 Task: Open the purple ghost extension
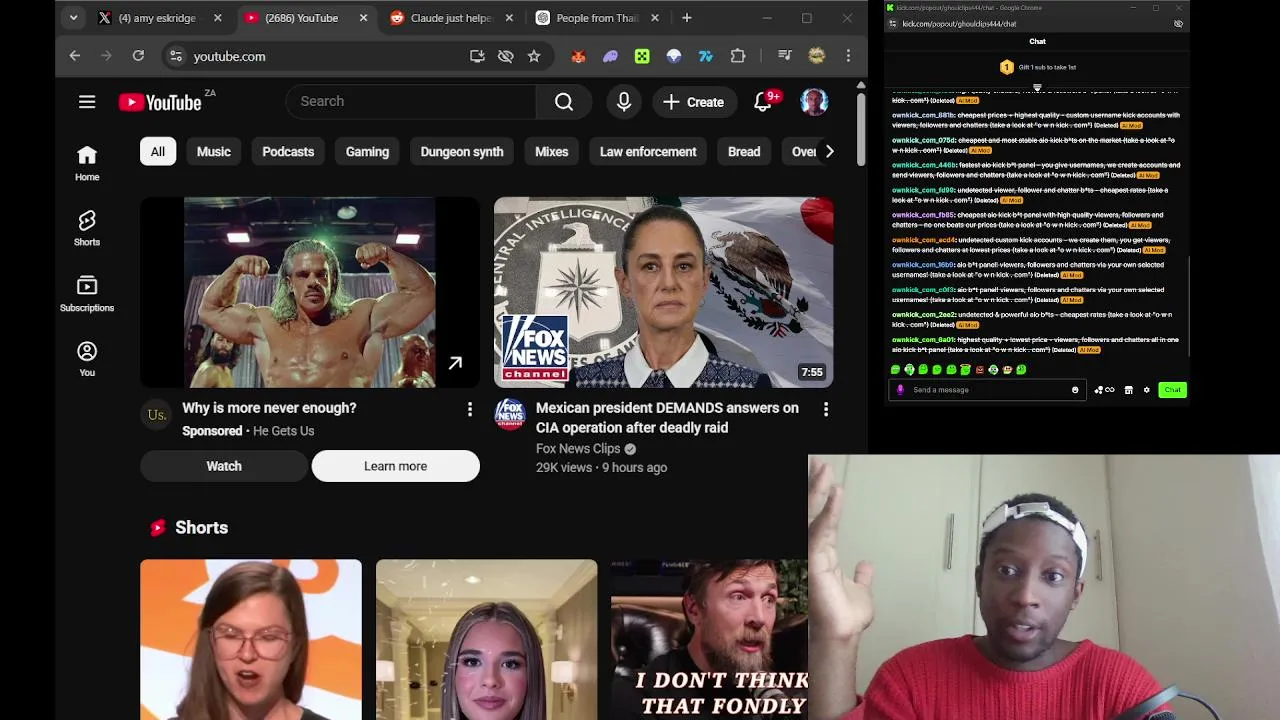click(x=610, y=56)
